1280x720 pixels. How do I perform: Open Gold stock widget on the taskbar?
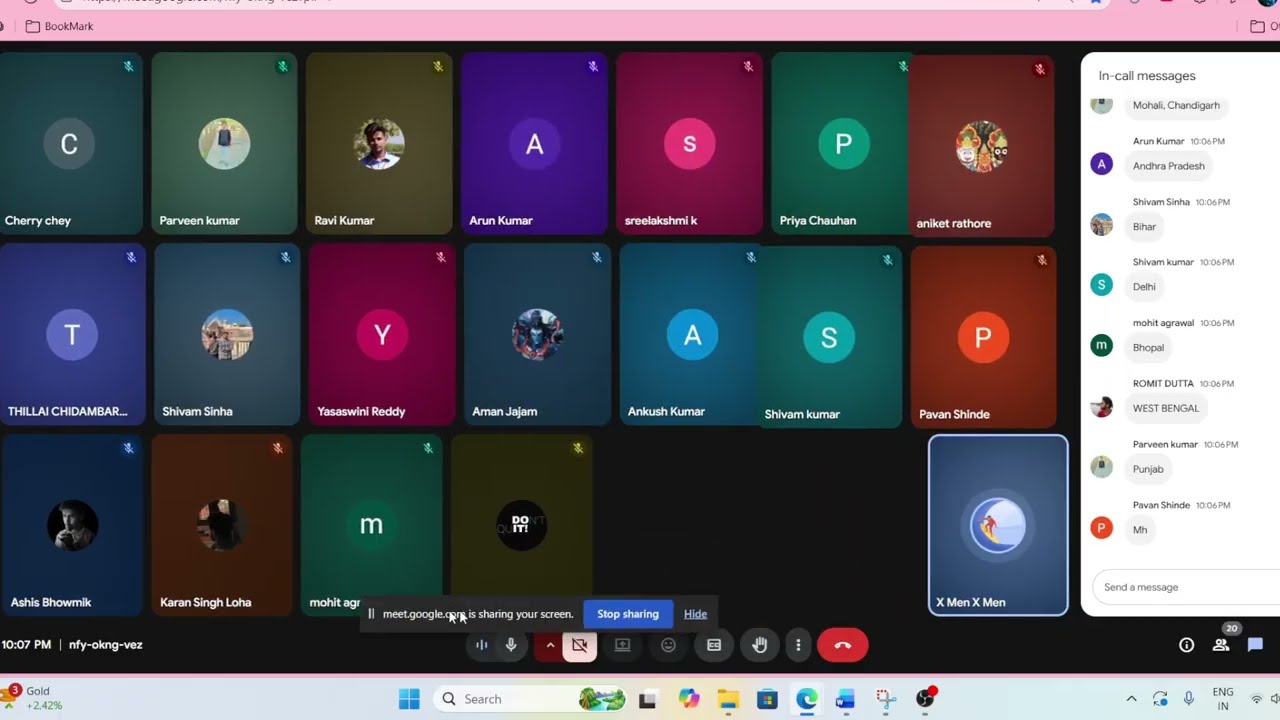click(x=35, y=698)
